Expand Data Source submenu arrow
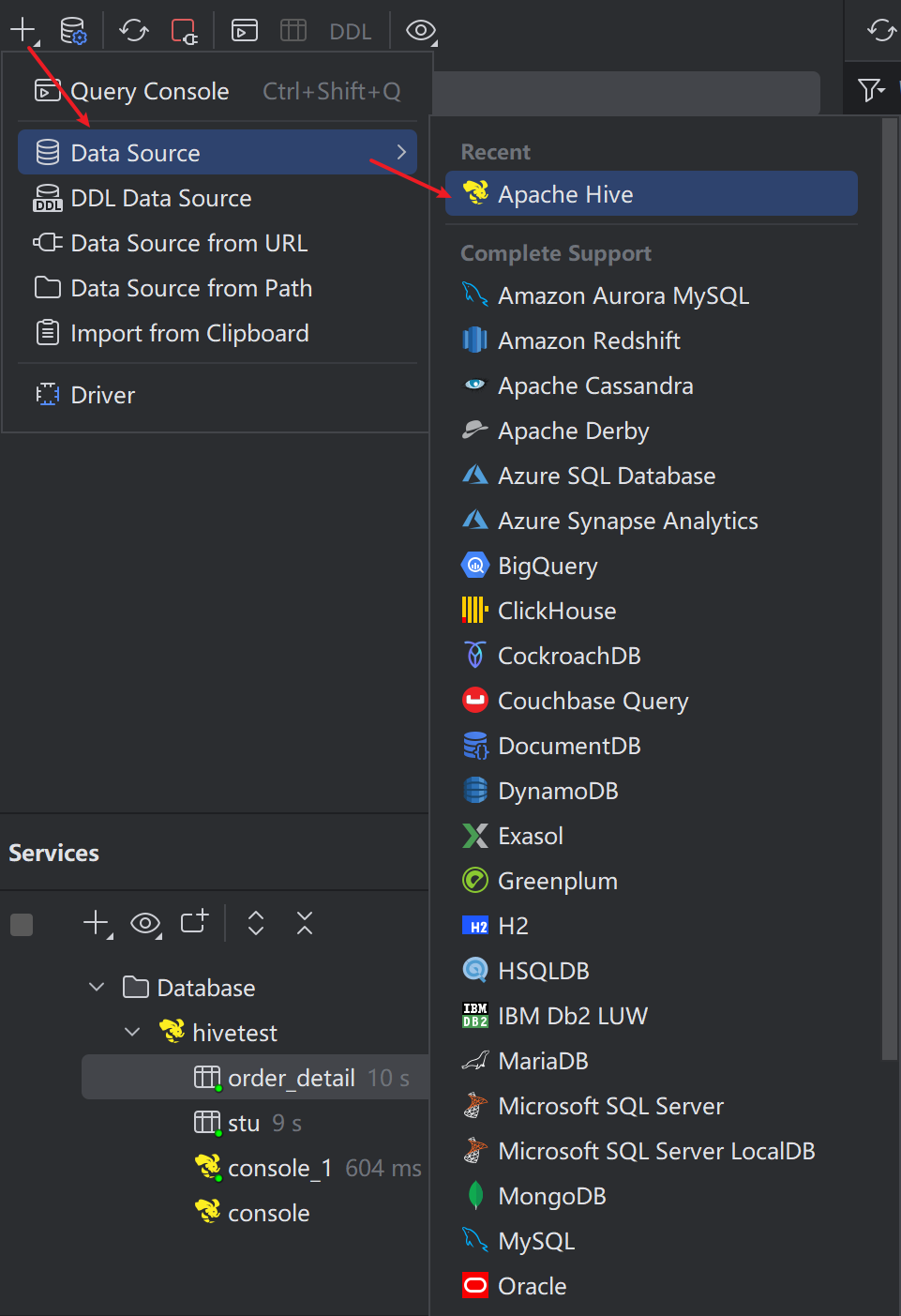Screen dimensions: 901x1316 tap(401, 152)
